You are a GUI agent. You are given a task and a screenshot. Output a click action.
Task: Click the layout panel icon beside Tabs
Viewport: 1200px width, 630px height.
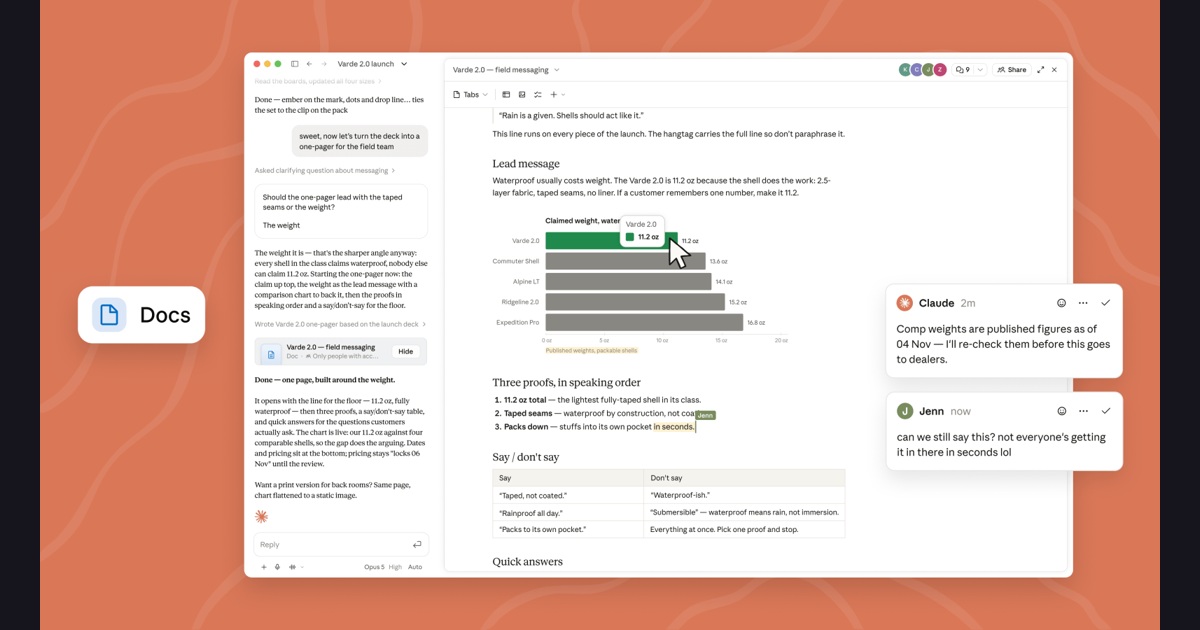coord(506,95)
